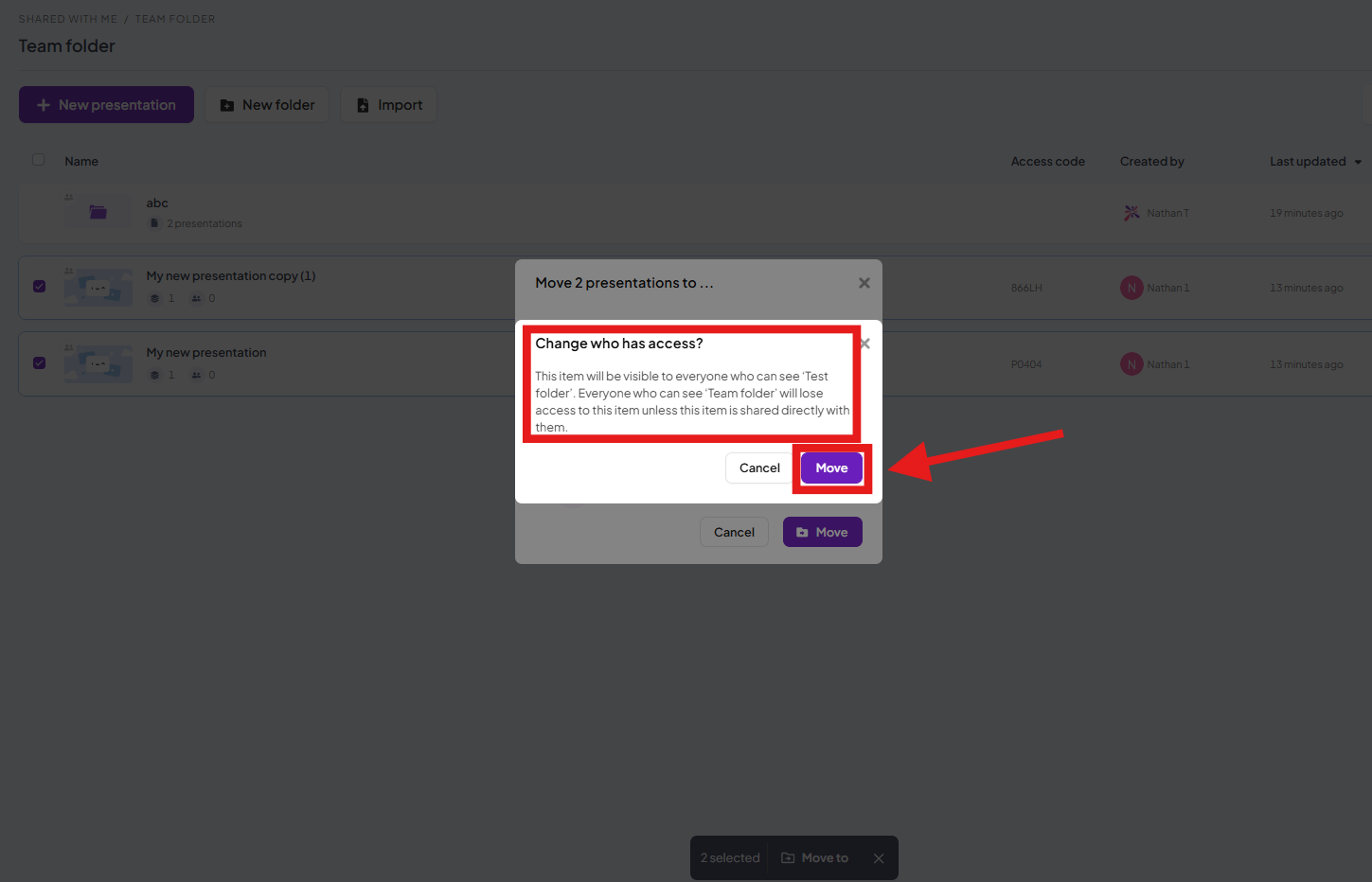Click the Name column header
The height and width of the screenshot is (882, 1372).
81,162
